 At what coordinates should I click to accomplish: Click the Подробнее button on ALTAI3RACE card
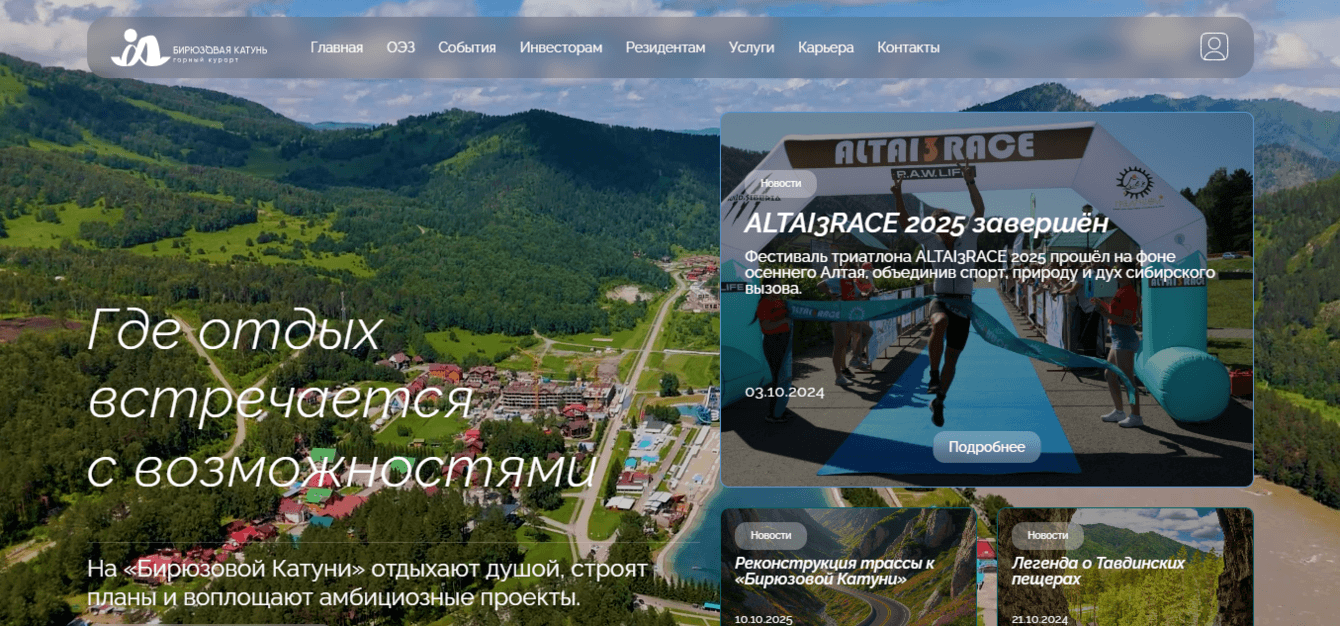coord(987,447)
